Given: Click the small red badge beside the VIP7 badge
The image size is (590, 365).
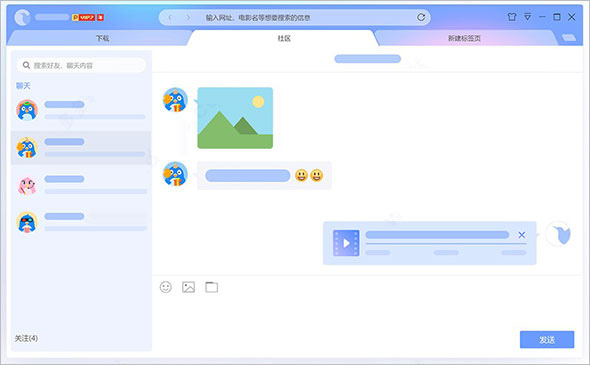Looking at the screenshot, I should pyautogui.click(x=100, y=17).
